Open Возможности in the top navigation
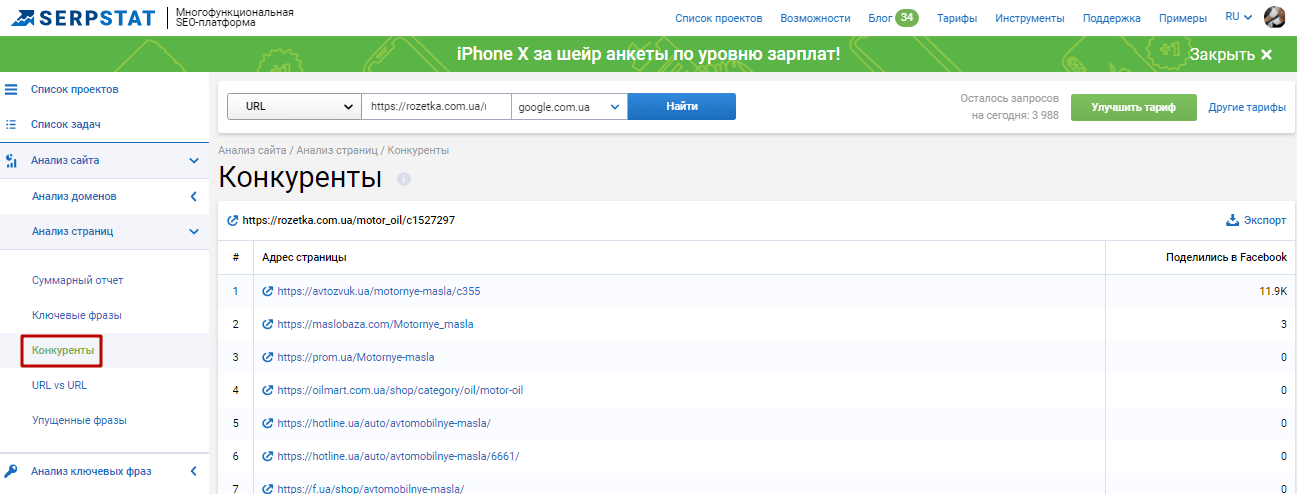The height and width of the screenshot is (494, 1297). pos(815,18)
